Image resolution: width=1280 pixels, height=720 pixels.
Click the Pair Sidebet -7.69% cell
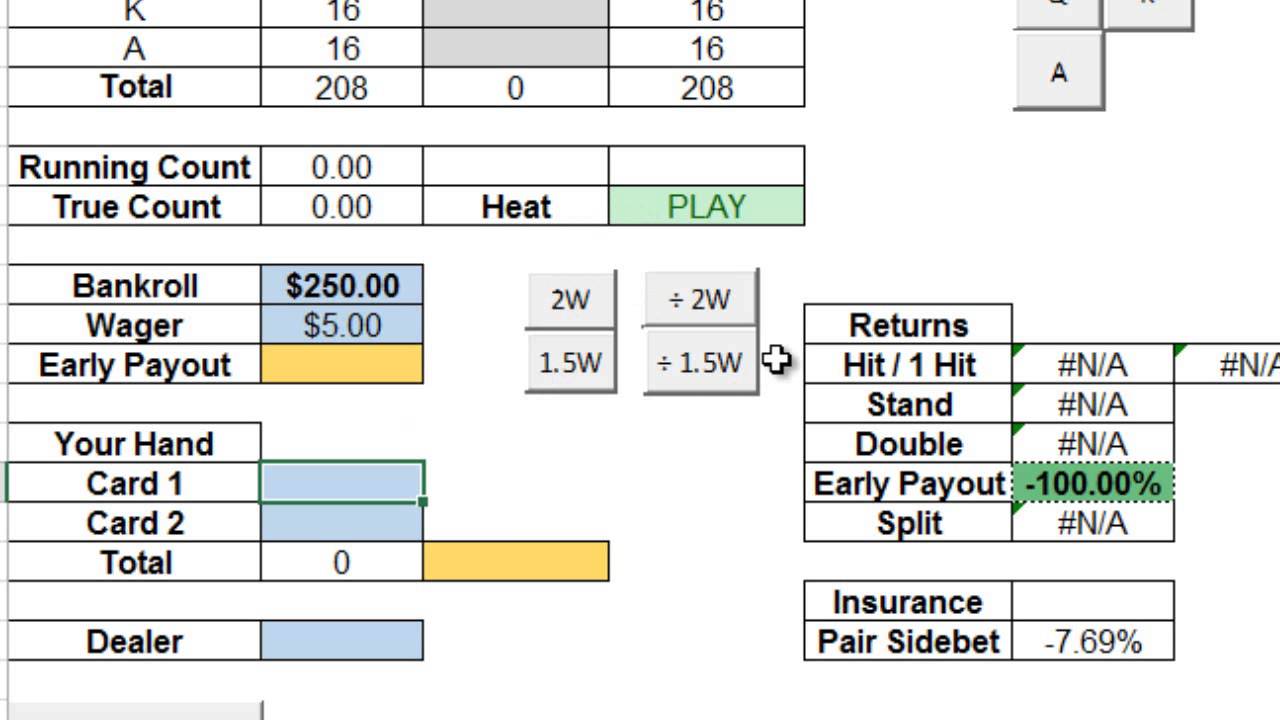coord(1093,641)
